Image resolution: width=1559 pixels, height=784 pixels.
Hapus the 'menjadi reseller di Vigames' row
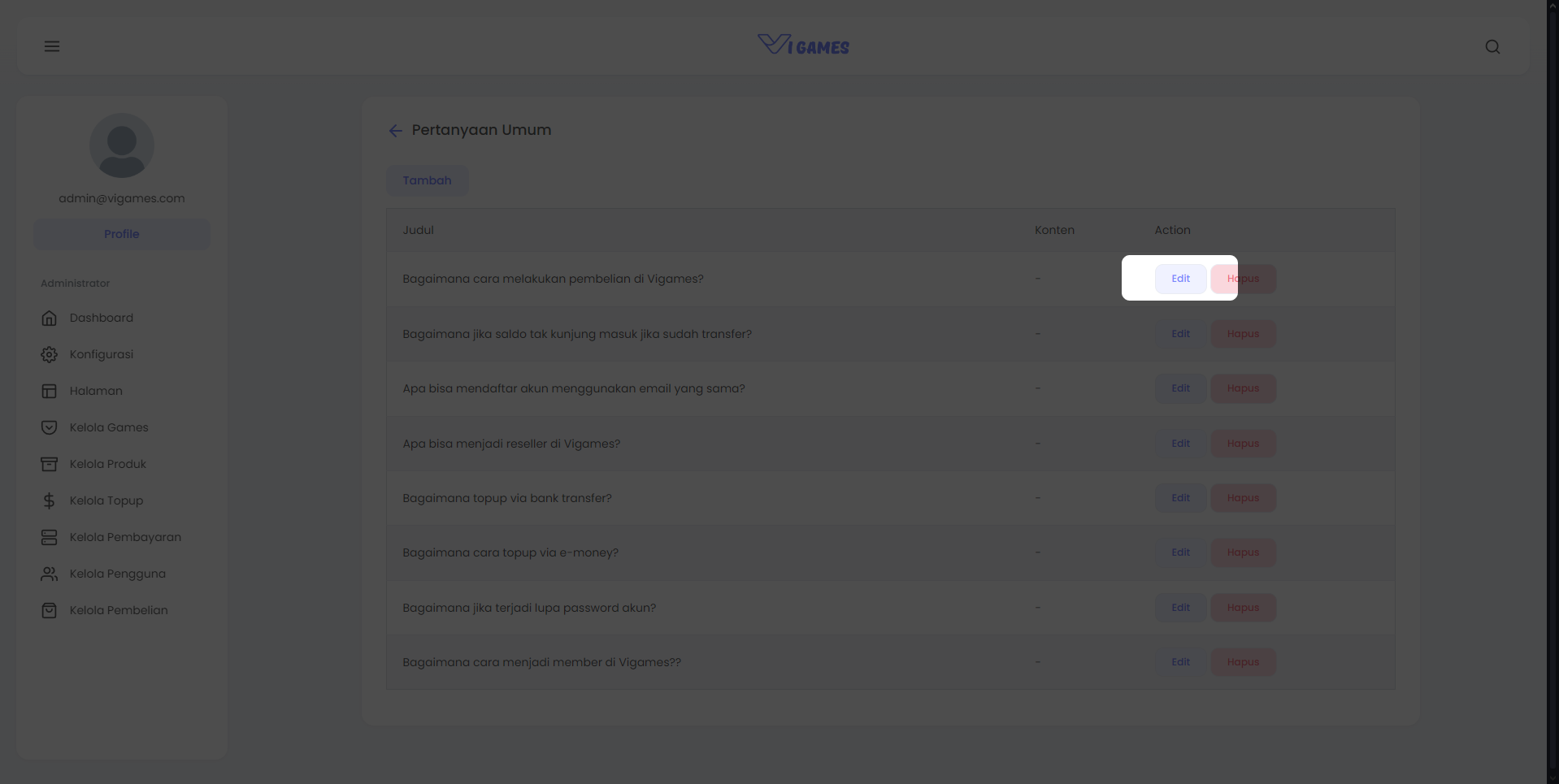(1243, 444)
